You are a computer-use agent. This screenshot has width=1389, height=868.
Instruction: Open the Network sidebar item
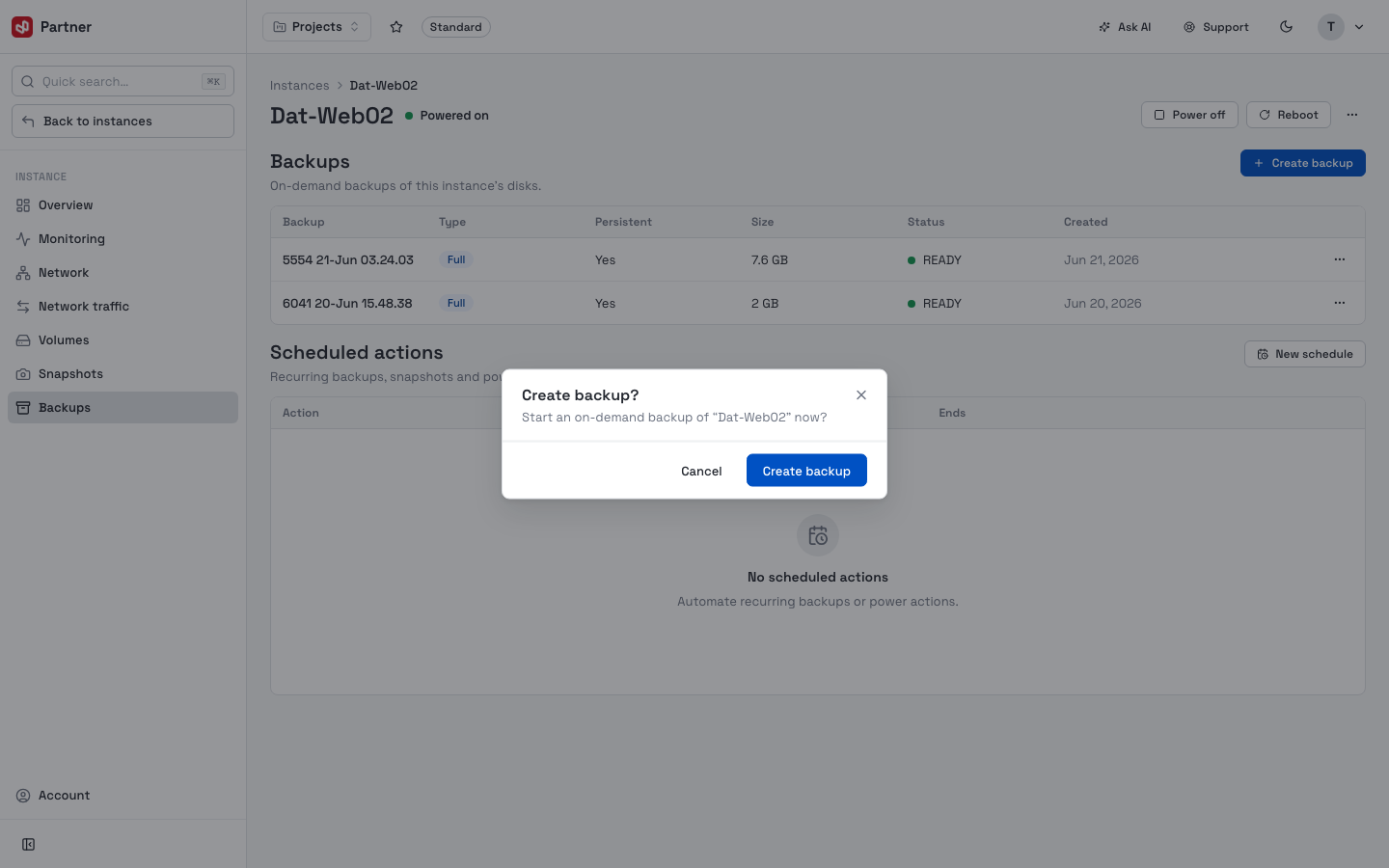pos(123,273)
